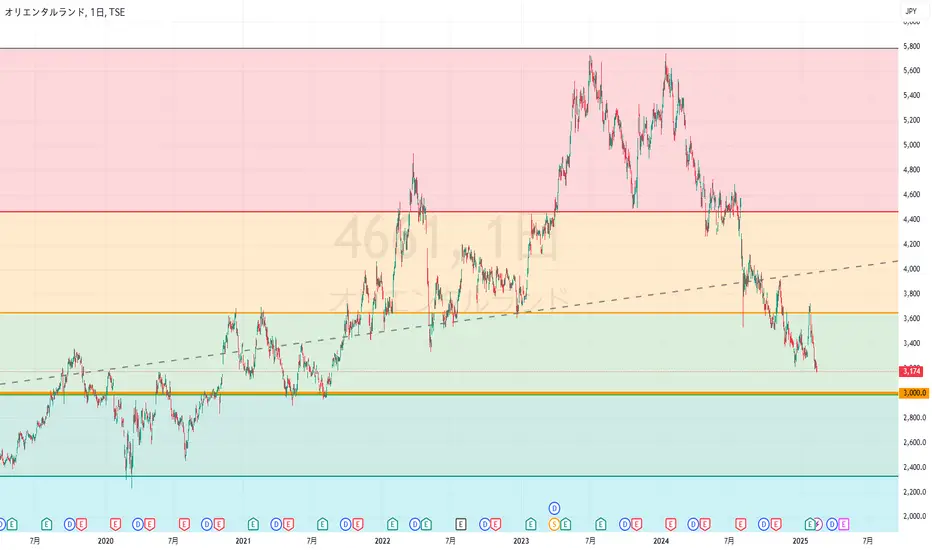The image size is (932, 550).
Task: Open the blue D dividend marker left of the 2020 label
Action: point(70,524)
